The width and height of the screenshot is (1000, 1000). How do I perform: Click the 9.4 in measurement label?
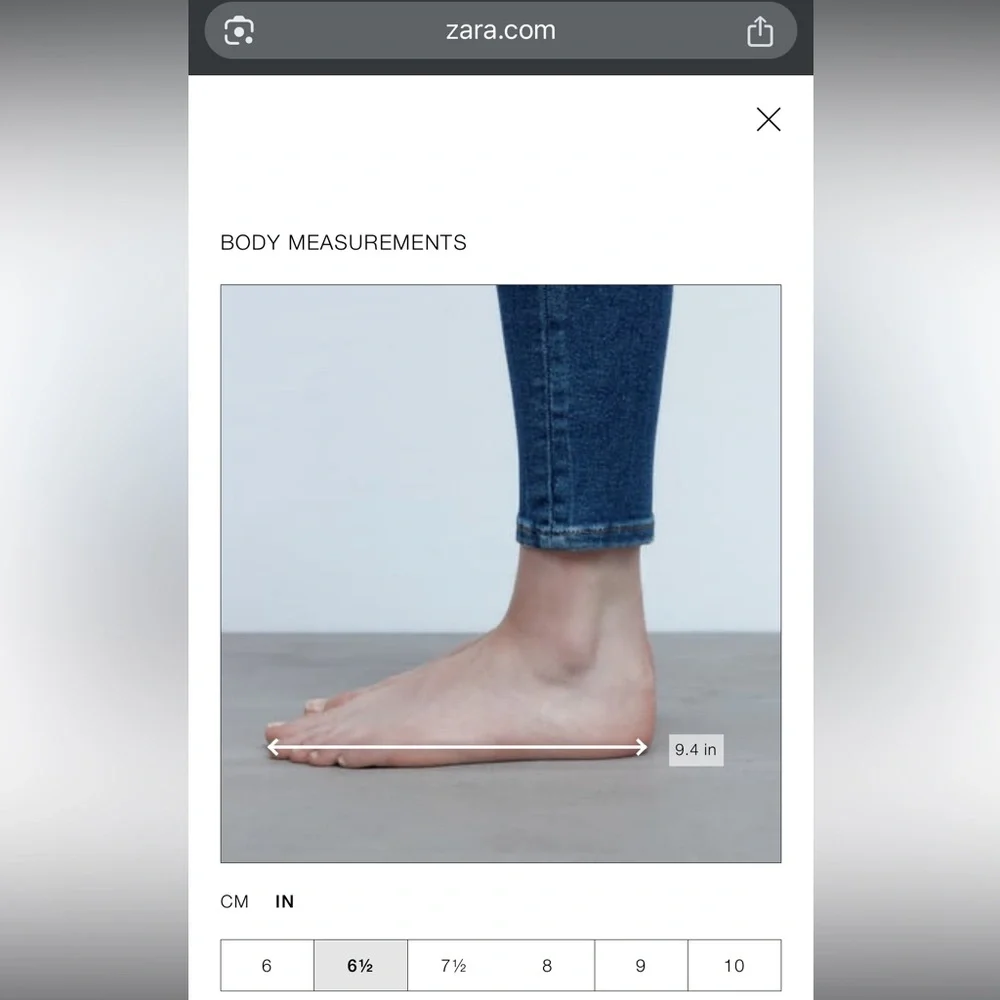(x=696, y=749)
